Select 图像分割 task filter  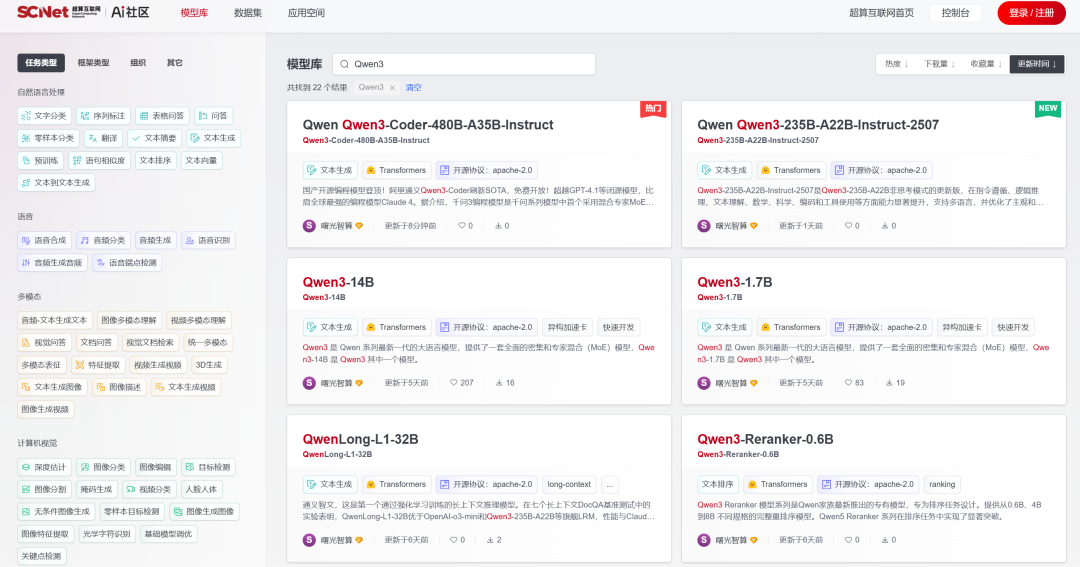43,489
